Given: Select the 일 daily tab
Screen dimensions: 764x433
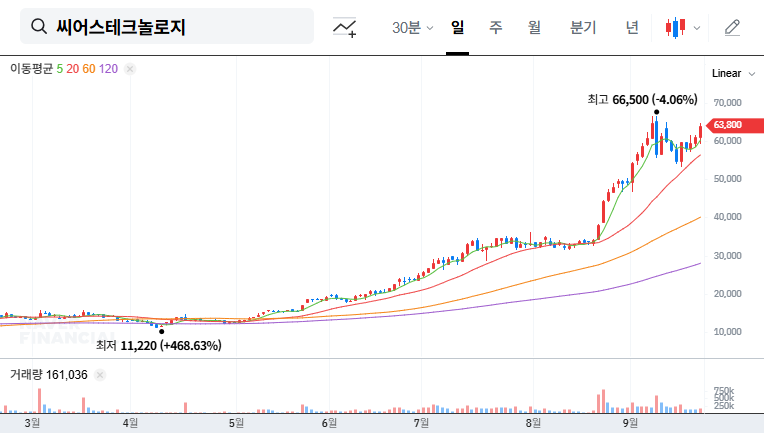Looking at the screenshot, I should [x=458, y=27].
